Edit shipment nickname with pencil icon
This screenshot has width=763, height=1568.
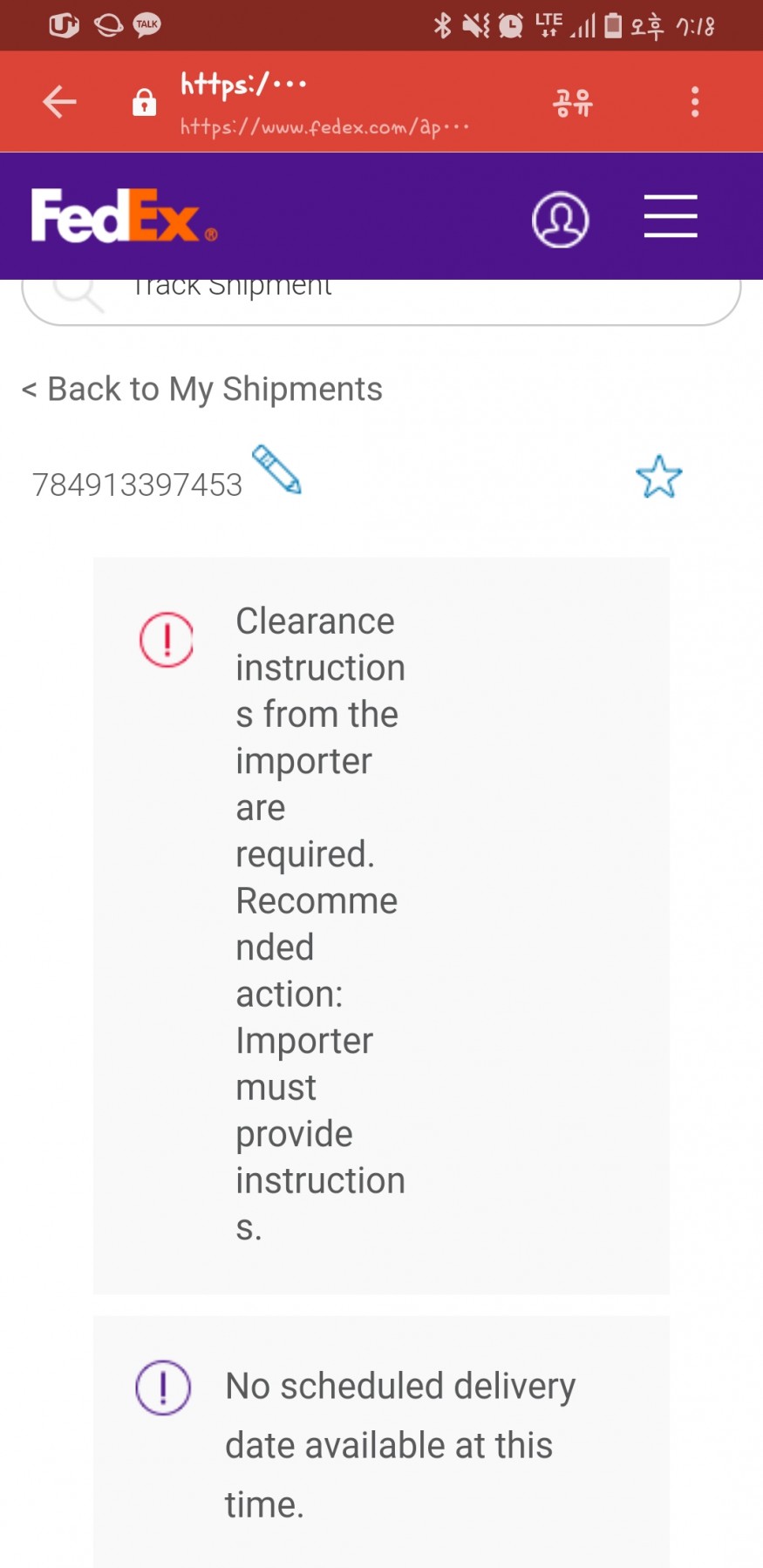point(276,470)
